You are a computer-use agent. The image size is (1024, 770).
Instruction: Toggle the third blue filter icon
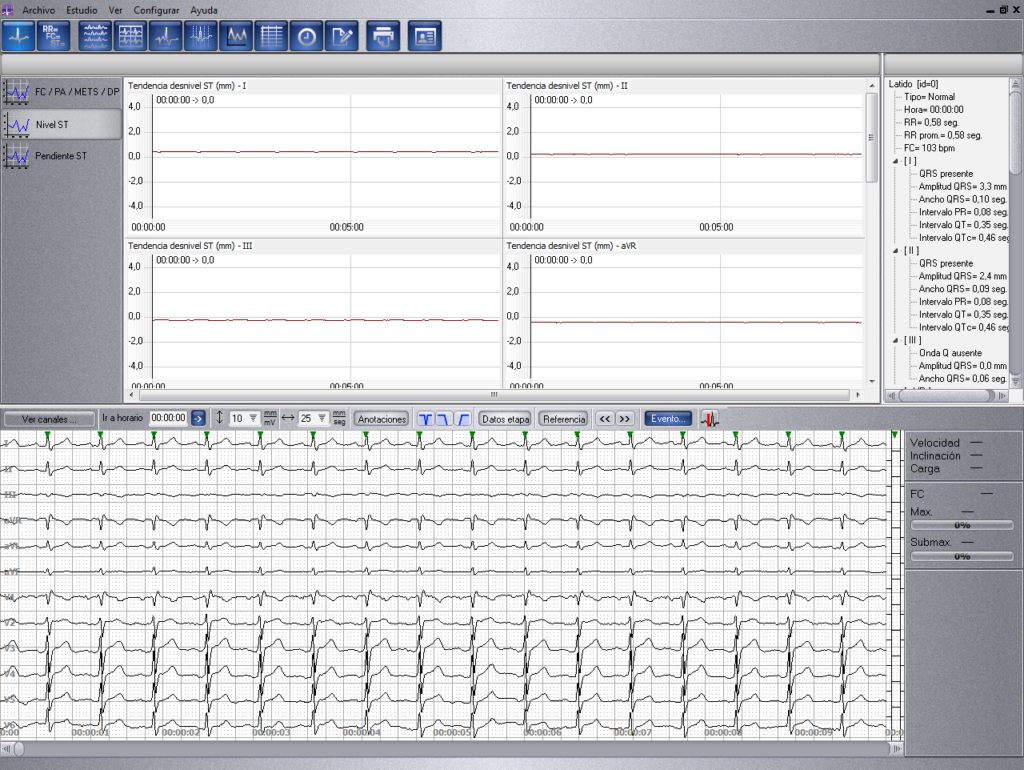point(462,419)
